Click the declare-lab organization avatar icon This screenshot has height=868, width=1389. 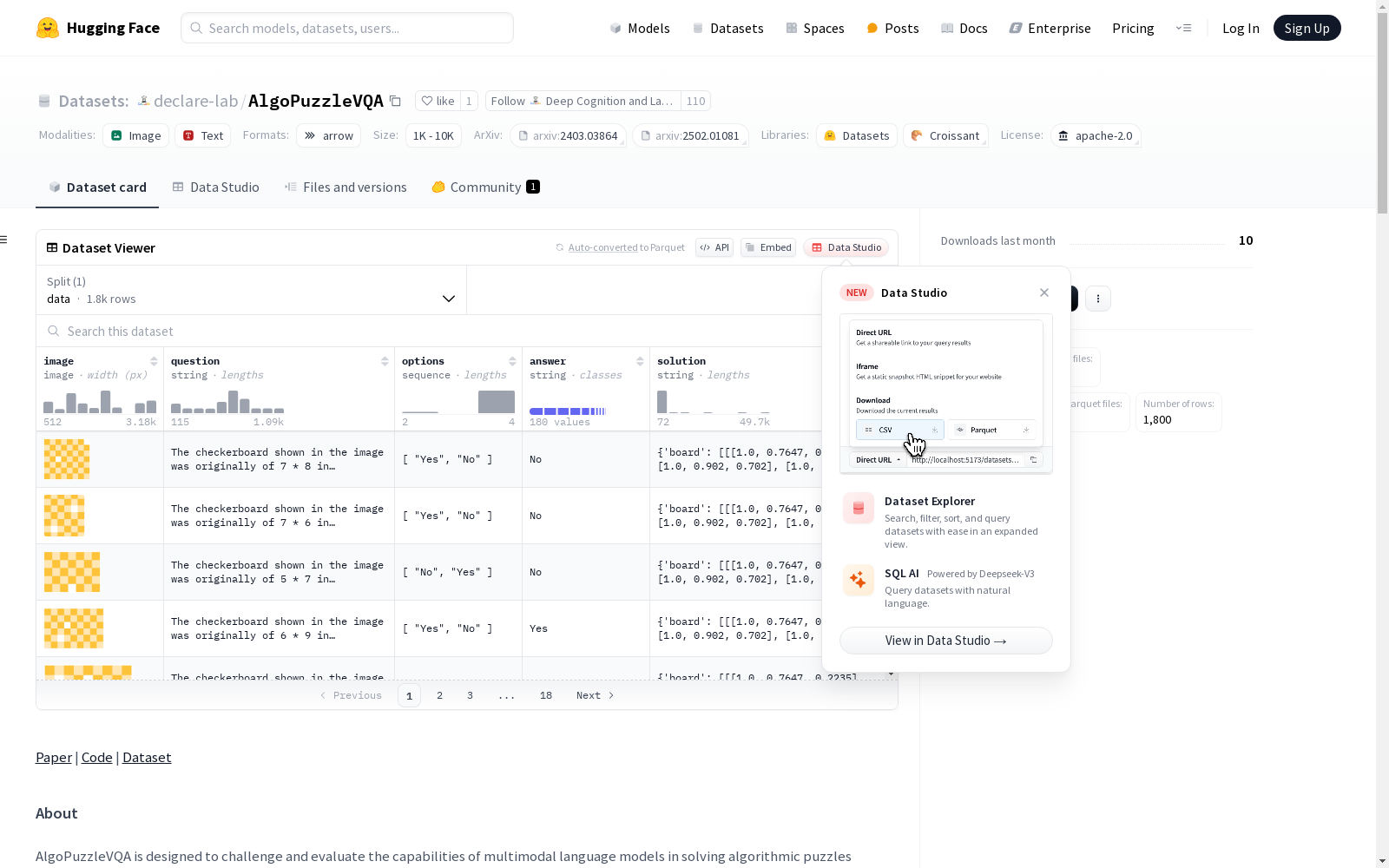click(144, 101)
